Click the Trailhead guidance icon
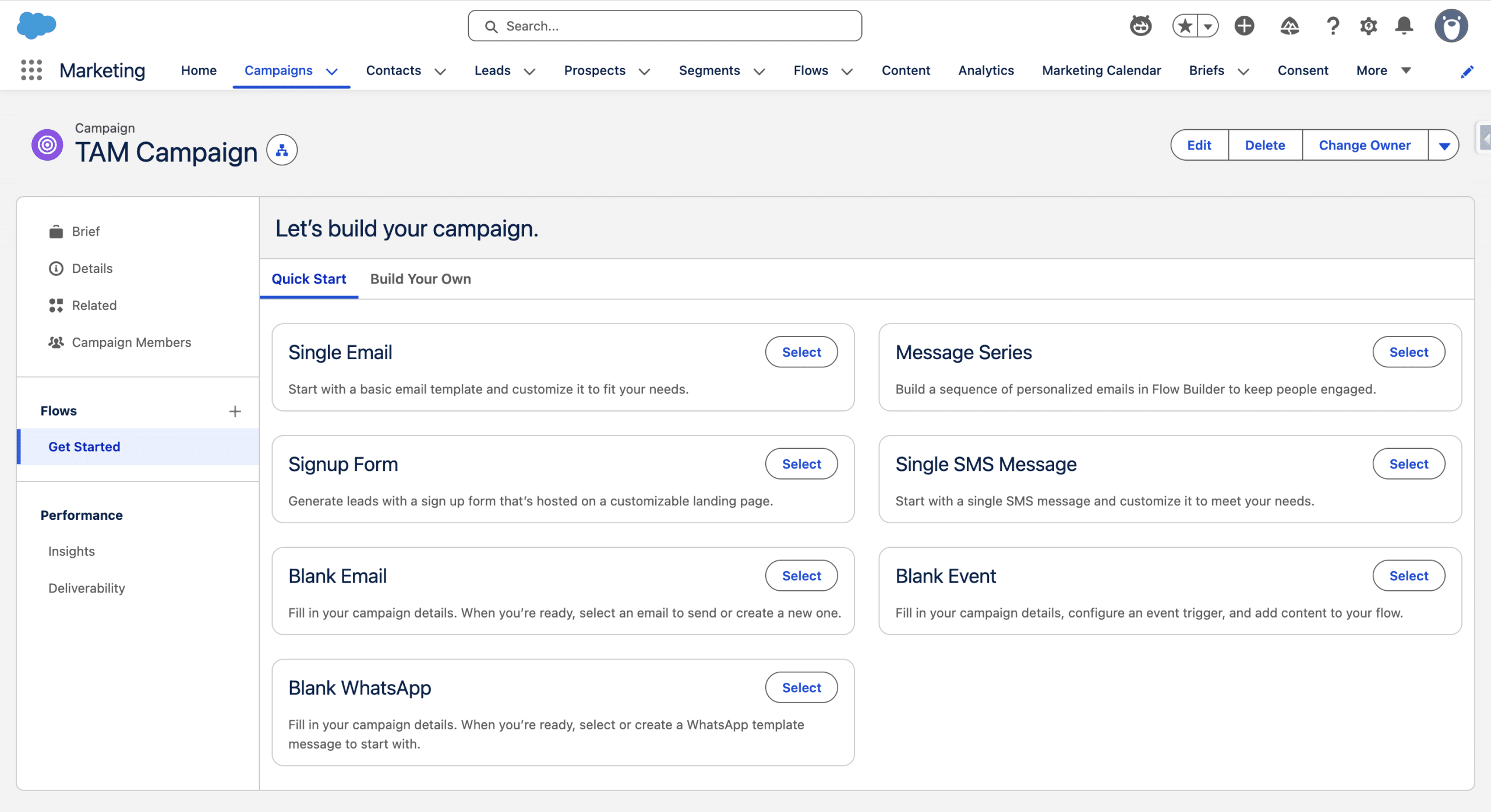The height and width of the screenshot is (812, 1491). click(x=1289, y=26)
